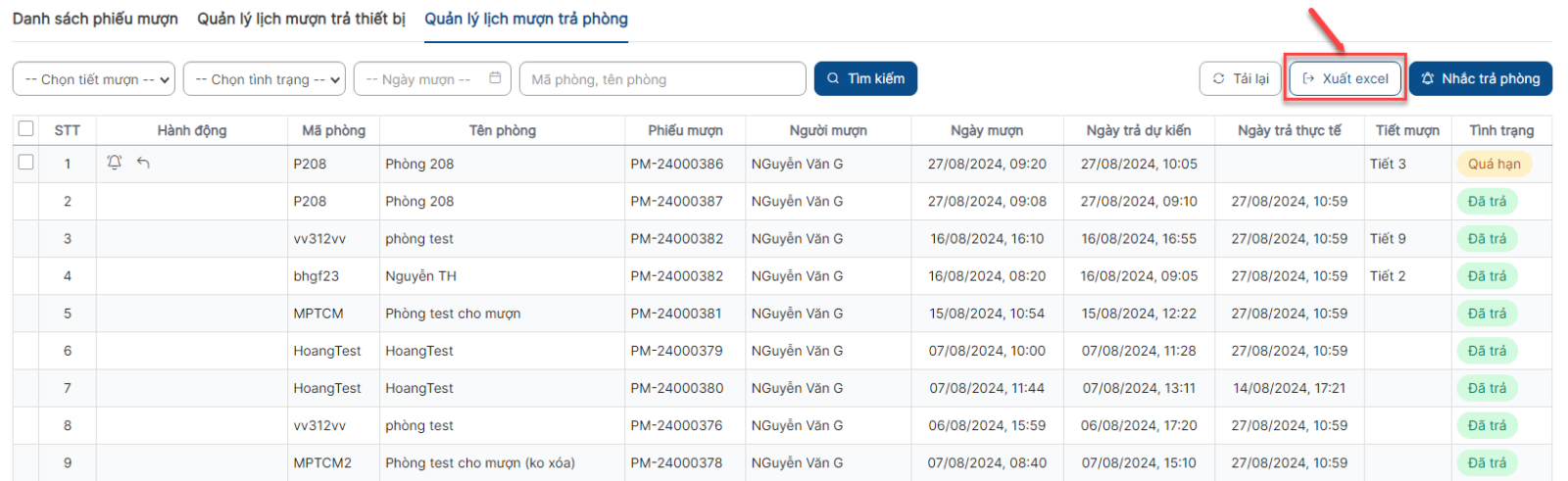Image resolution: width=1568 pixels, height=481 pixels.
Task: Click the return arrow icon in row 1
Action: coord(143,163)
